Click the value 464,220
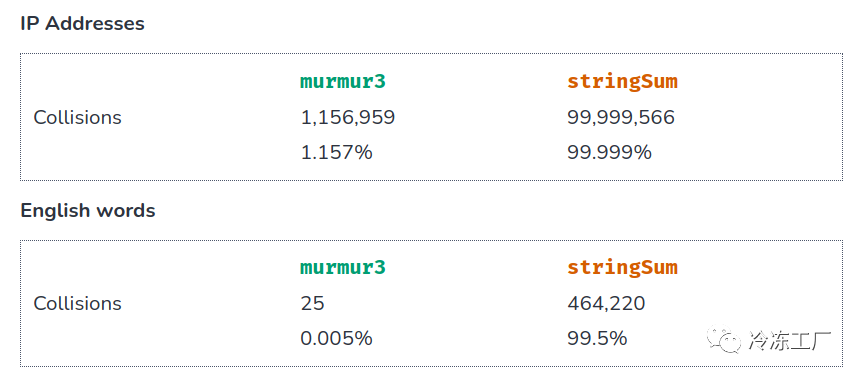 tap(606, 303)
